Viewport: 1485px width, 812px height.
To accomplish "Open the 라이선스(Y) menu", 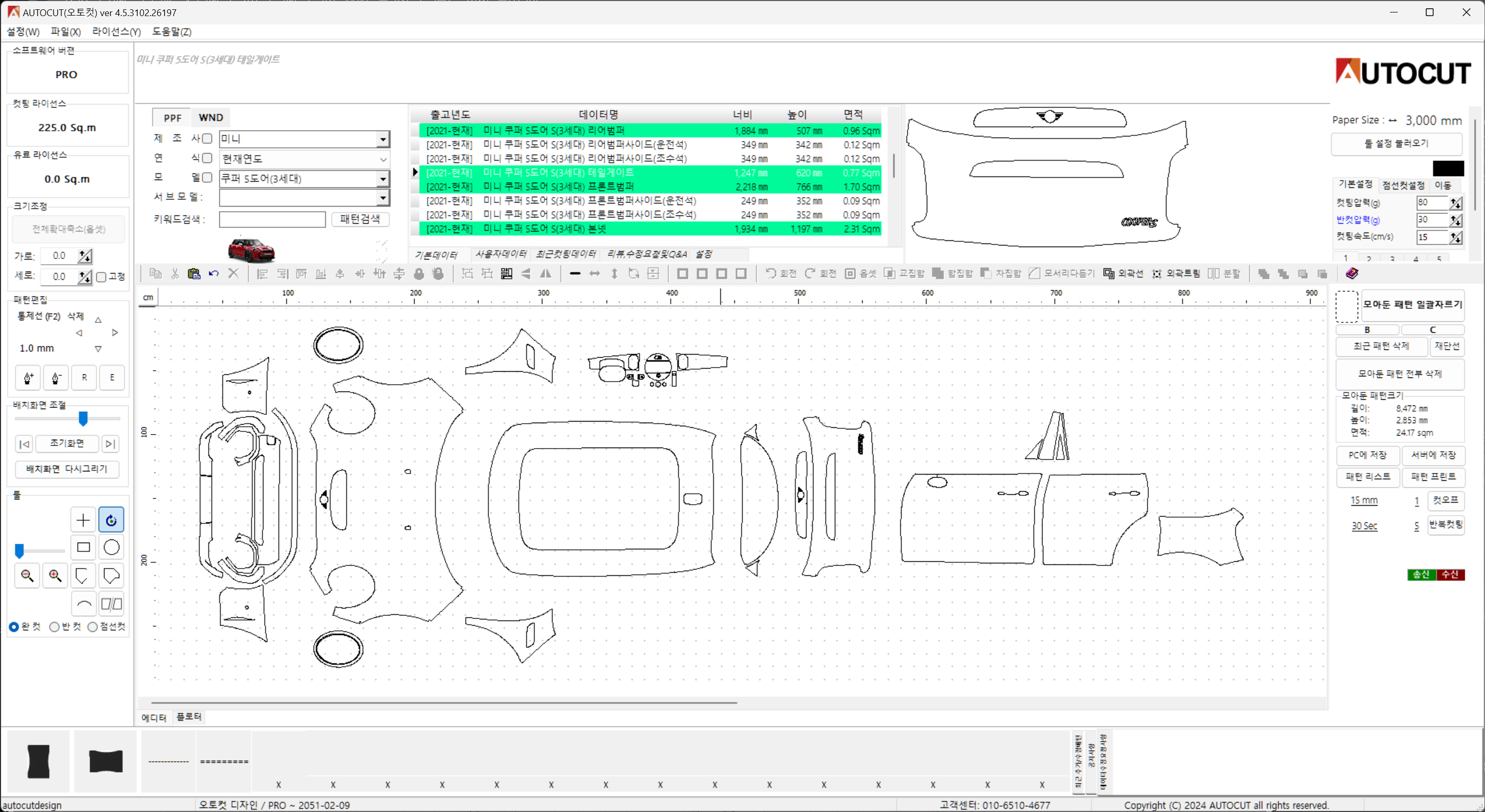I will (x=116, y=32).
